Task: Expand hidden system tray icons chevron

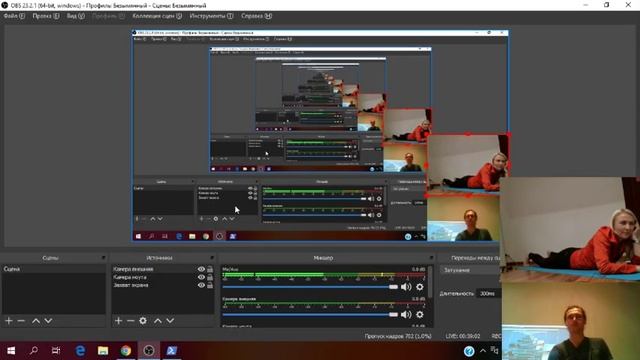Action: 483,351
